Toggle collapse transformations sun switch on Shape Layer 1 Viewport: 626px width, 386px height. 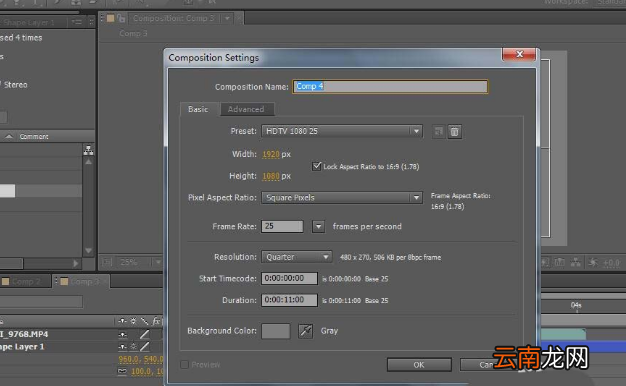133,346
